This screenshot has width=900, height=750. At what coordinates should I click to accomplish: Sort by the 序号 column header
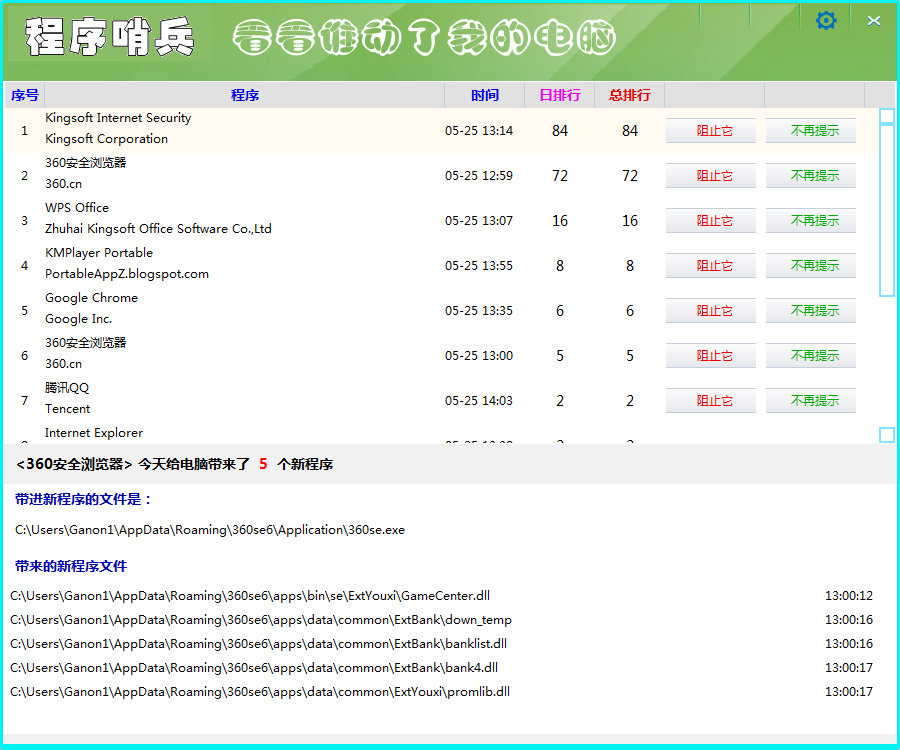pyautogui.click(x=25, y=95)
